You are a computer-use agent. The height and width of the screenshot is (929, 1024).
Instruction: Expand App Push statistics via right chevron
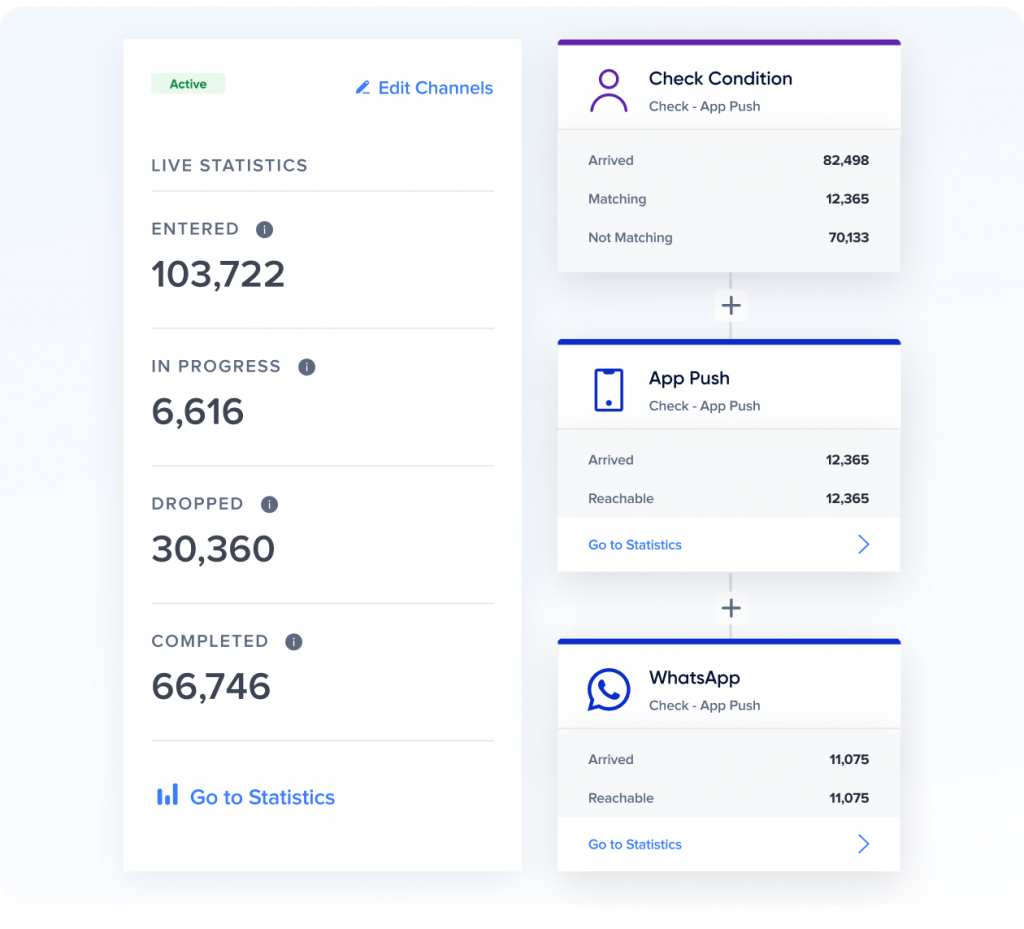[863, 544]
